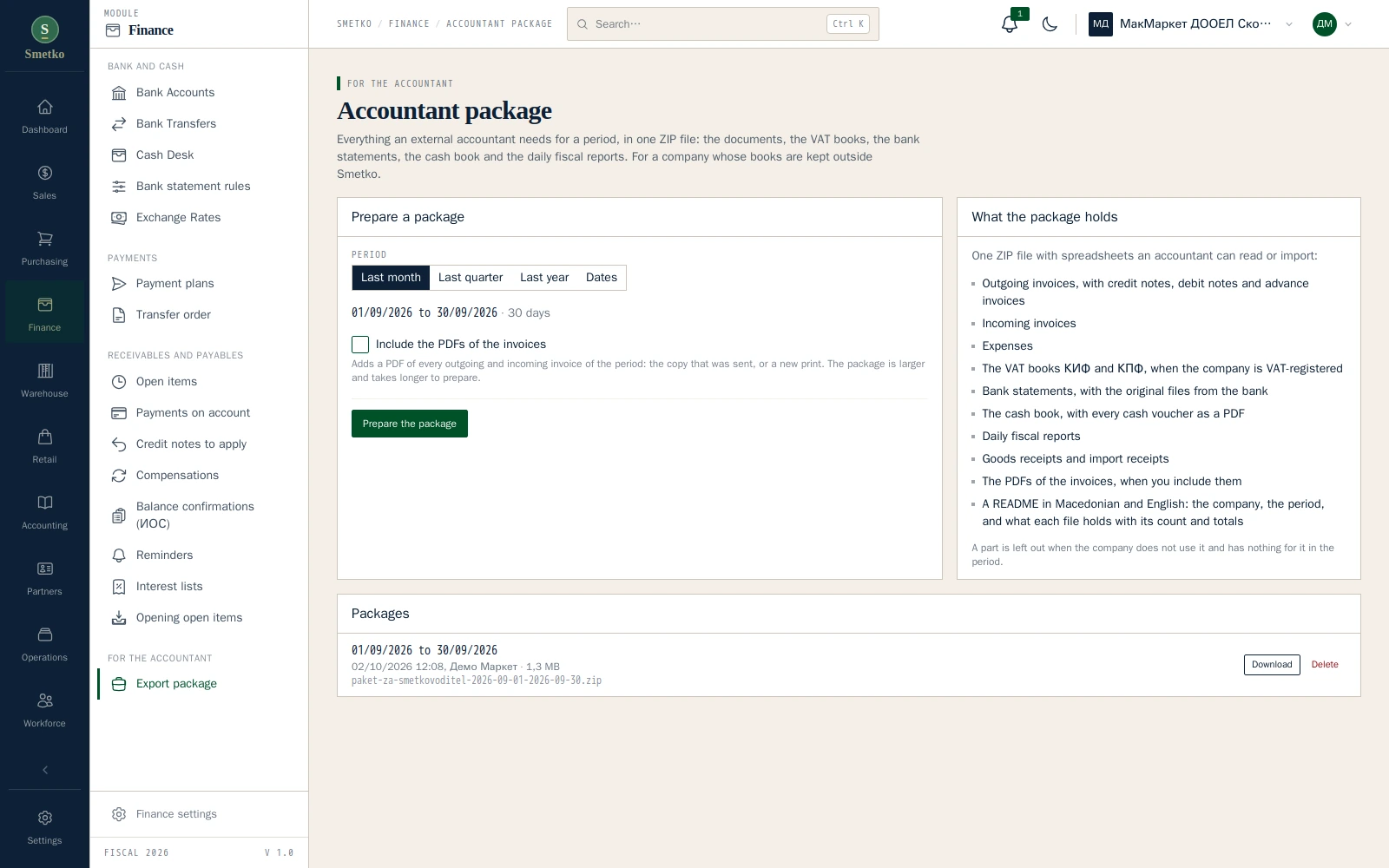The height and width of the screenshot is (868, 1389).
Task: Open Bank statement rules item
Action: pyautogui.click(x=199, y=187)
